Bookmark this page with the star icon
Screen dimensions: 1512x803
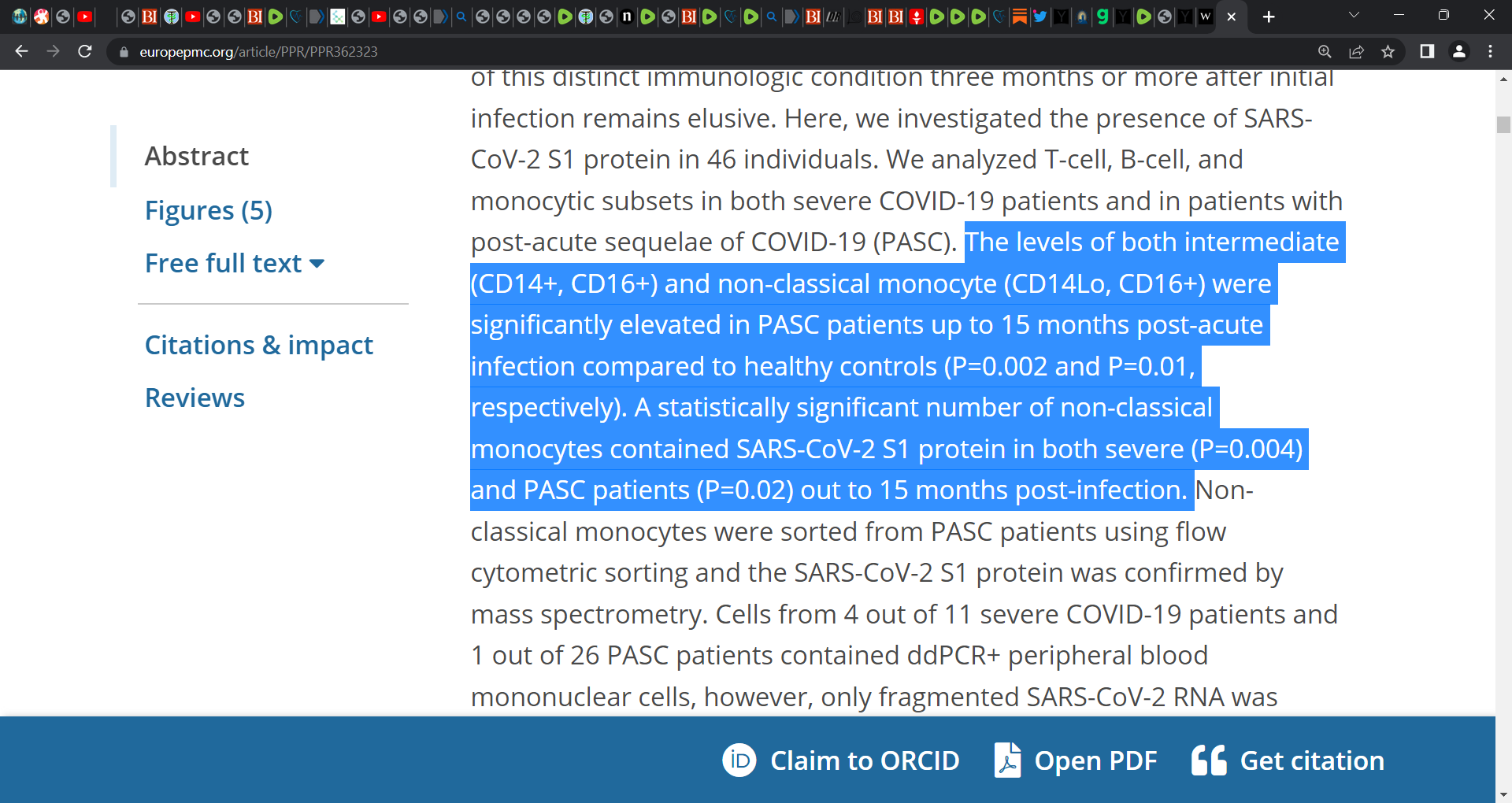[1388, 52]
